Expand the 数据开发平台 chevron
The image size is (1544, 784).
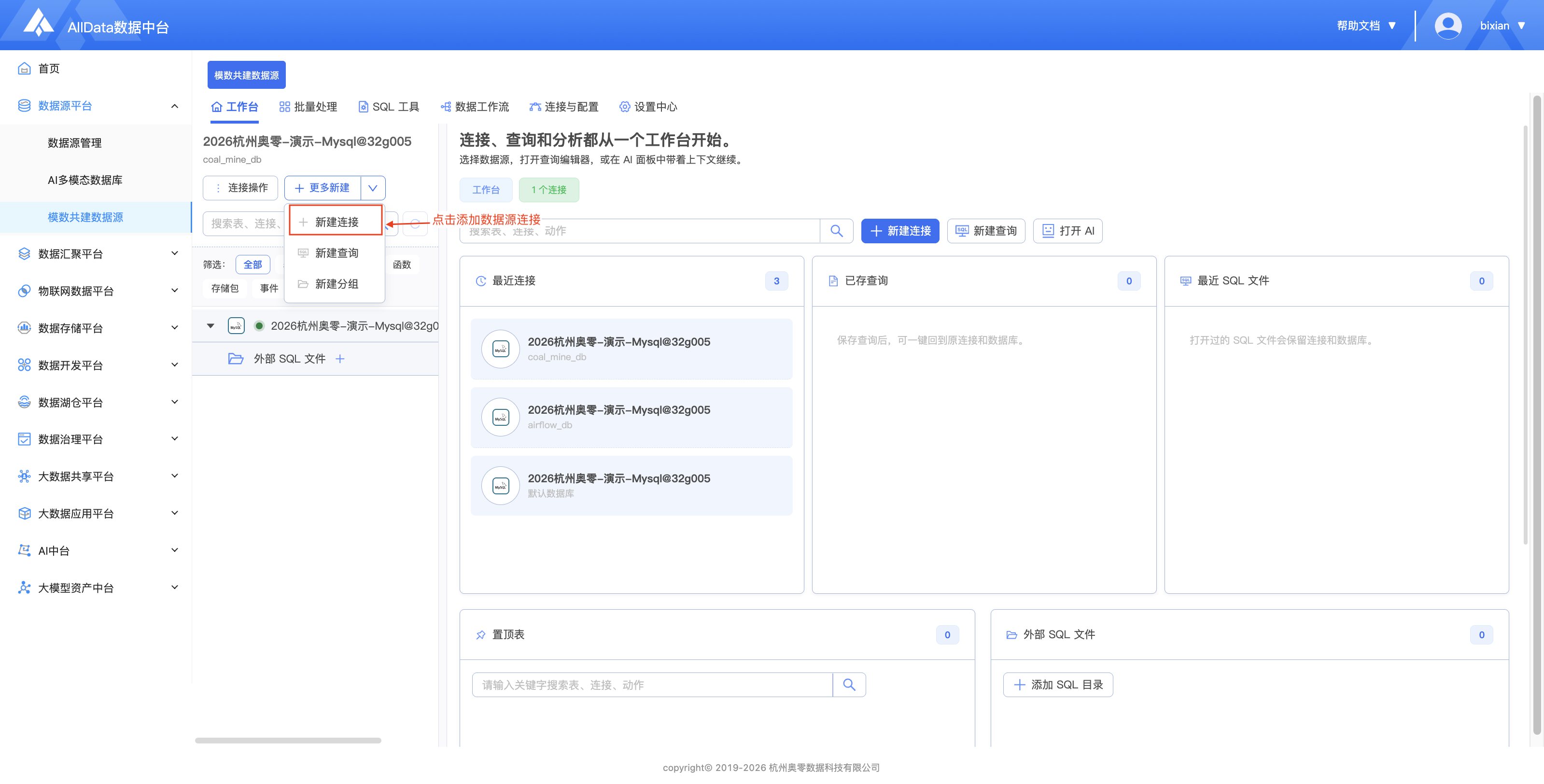point(174,365)
